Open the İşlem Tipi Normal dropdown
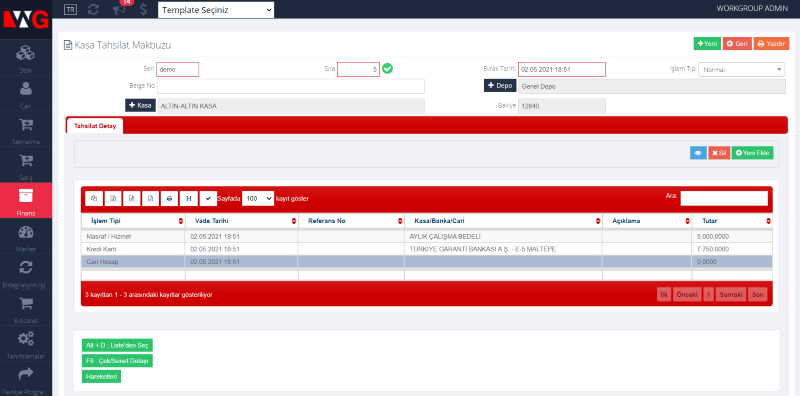 741,69
